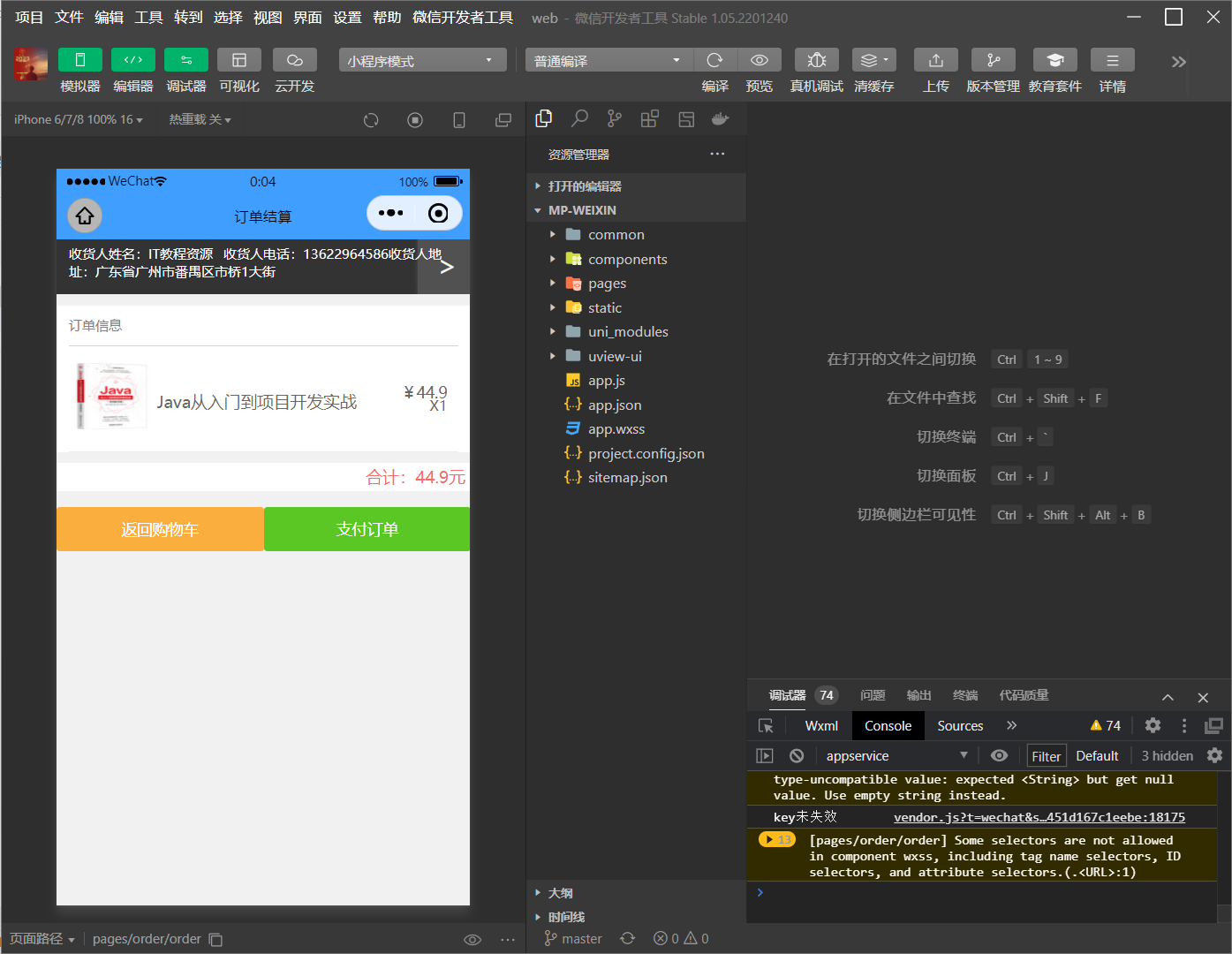Click the compile refresh icon
Image resolution: width=1232 pixels, height=954 pixels.
pyautogui.click(x=715, y=60)
